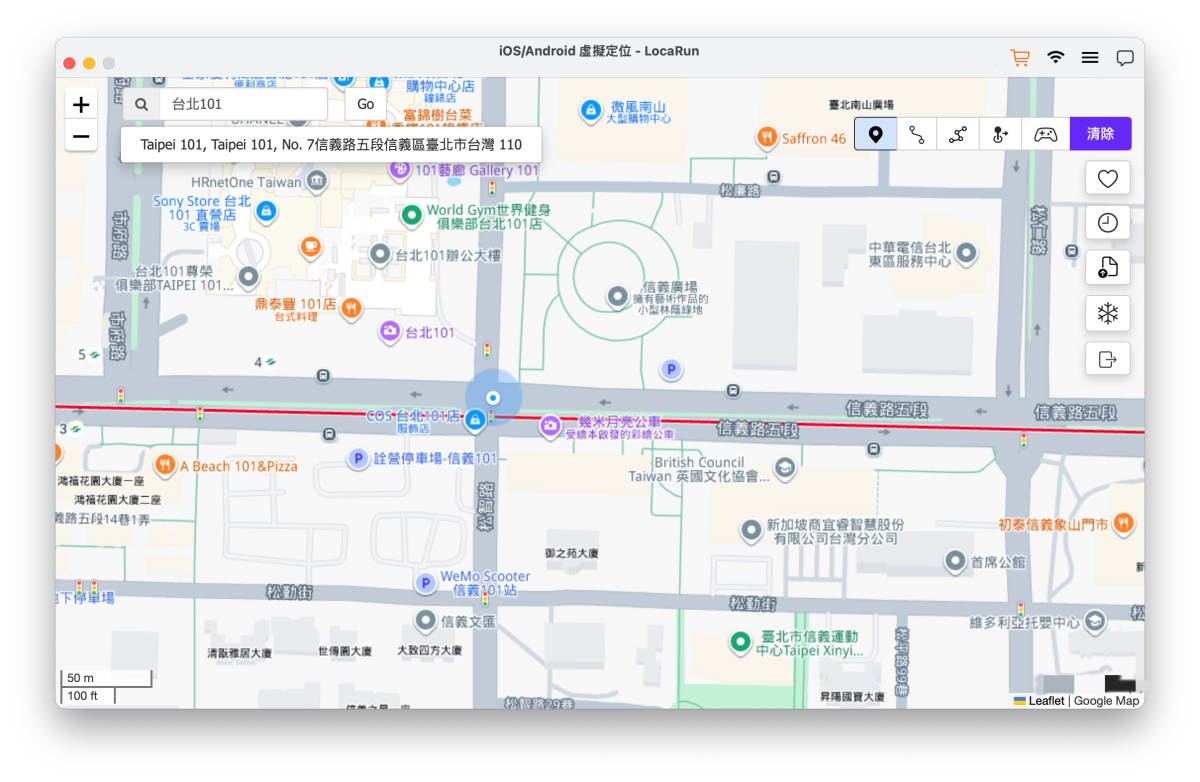
Task: Click the 鼎泰豐 101店 restaurant marker
Action: click(351, 308)
